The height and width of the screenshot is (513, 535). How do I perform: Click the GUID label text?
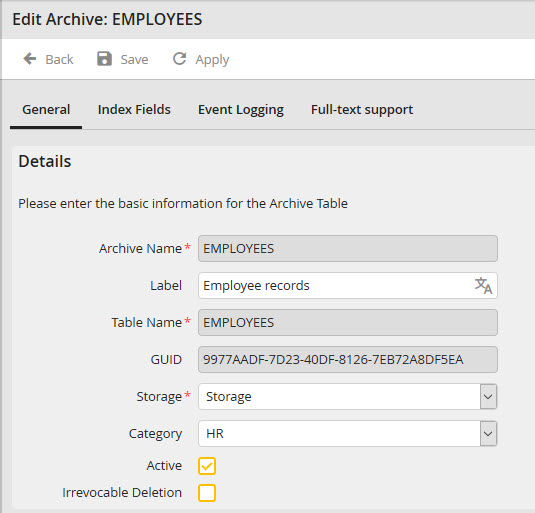tap(166, 360)
